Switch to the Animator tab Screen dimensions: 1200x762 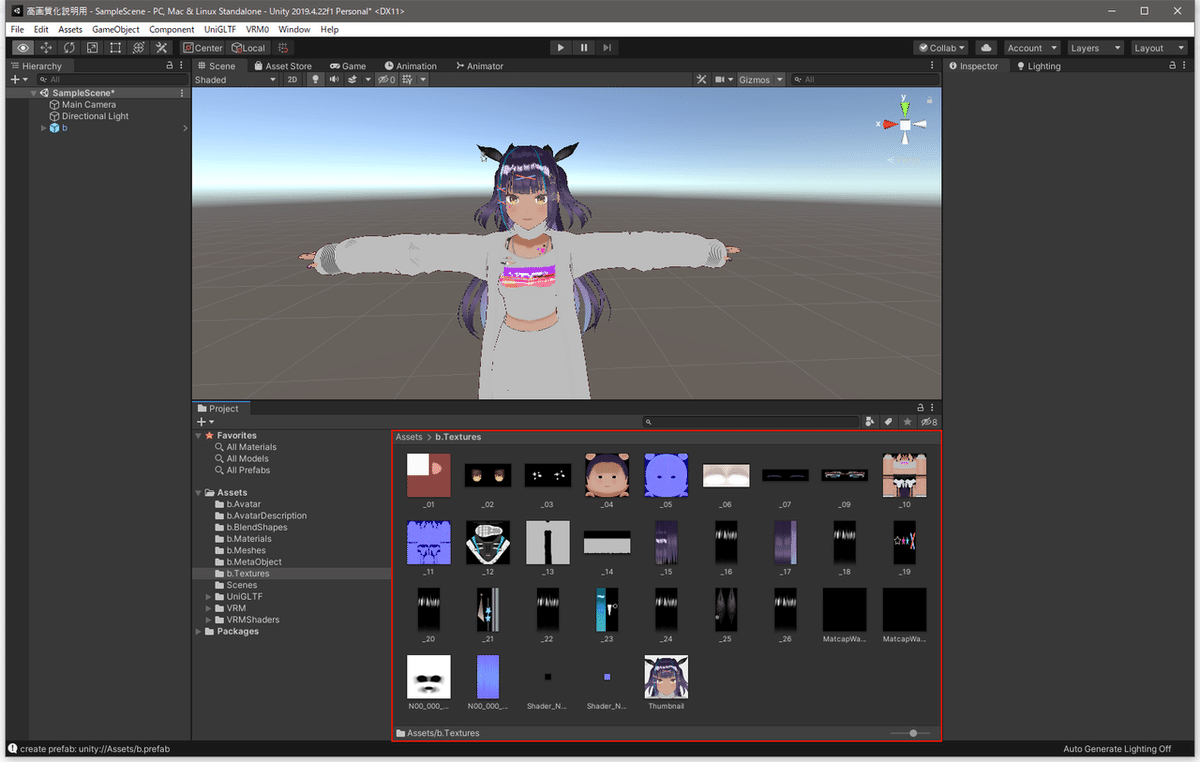(x=479, y=66)
